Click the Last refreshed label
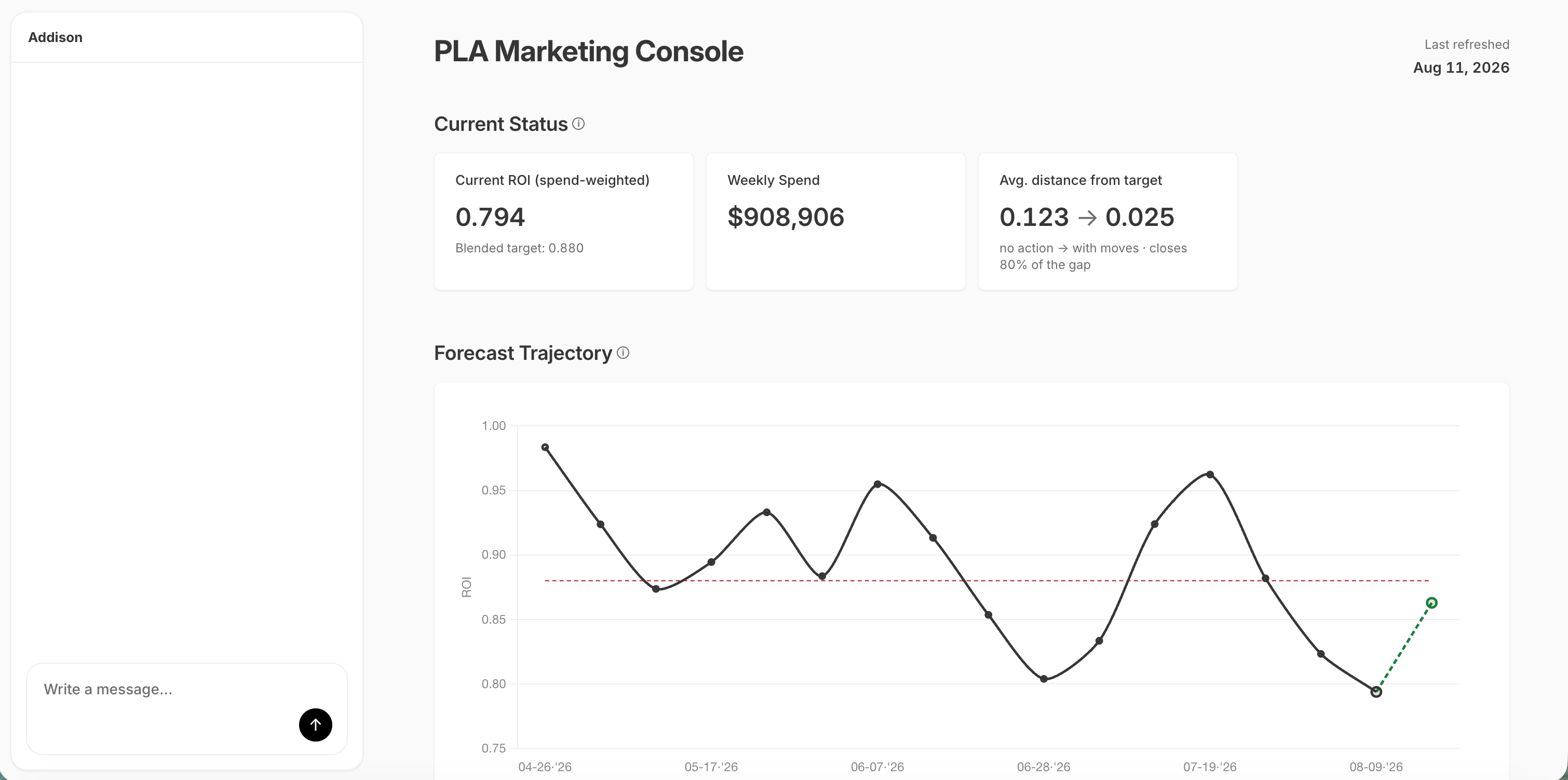 tap(1466, 45)
